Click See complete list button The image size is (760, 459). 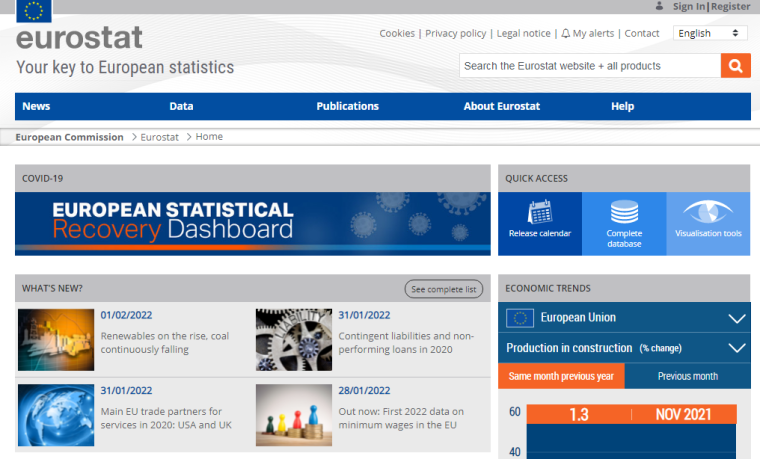click(x=444, y=289)
